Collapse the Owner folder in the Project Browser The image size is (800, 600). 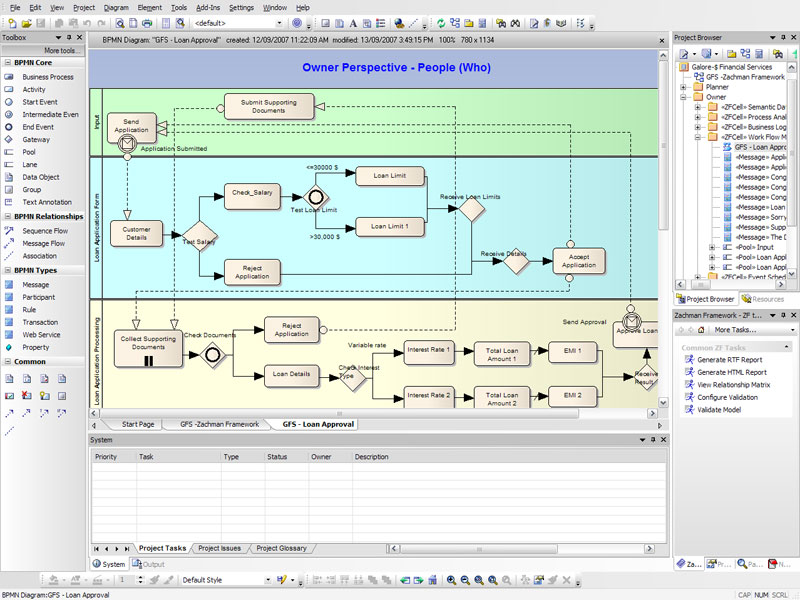tap(684, 97)
